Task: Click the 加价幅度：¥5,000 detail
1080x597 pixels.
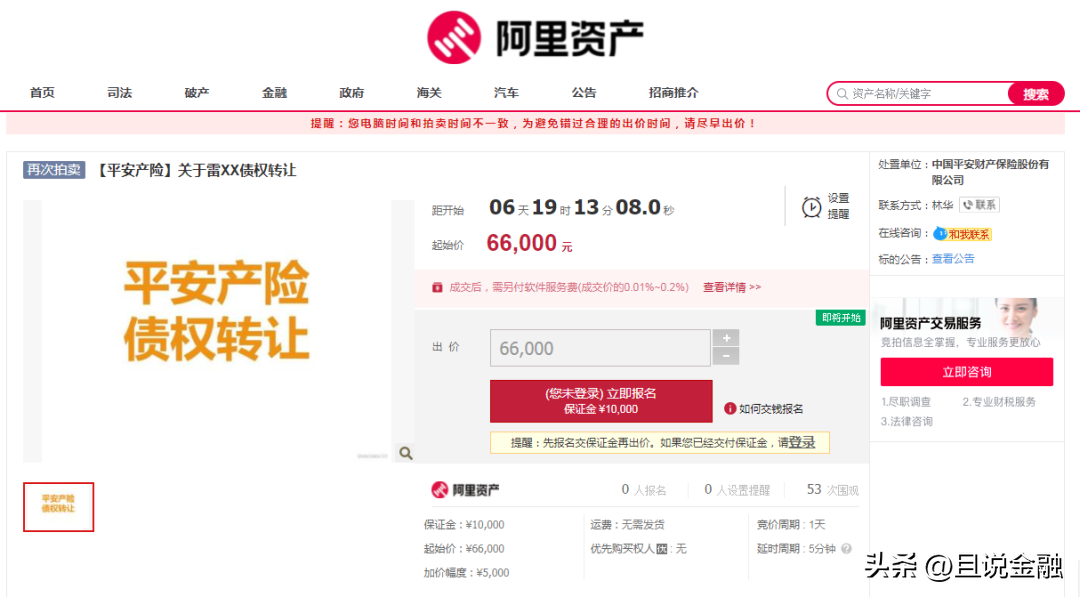Action: 466,573
